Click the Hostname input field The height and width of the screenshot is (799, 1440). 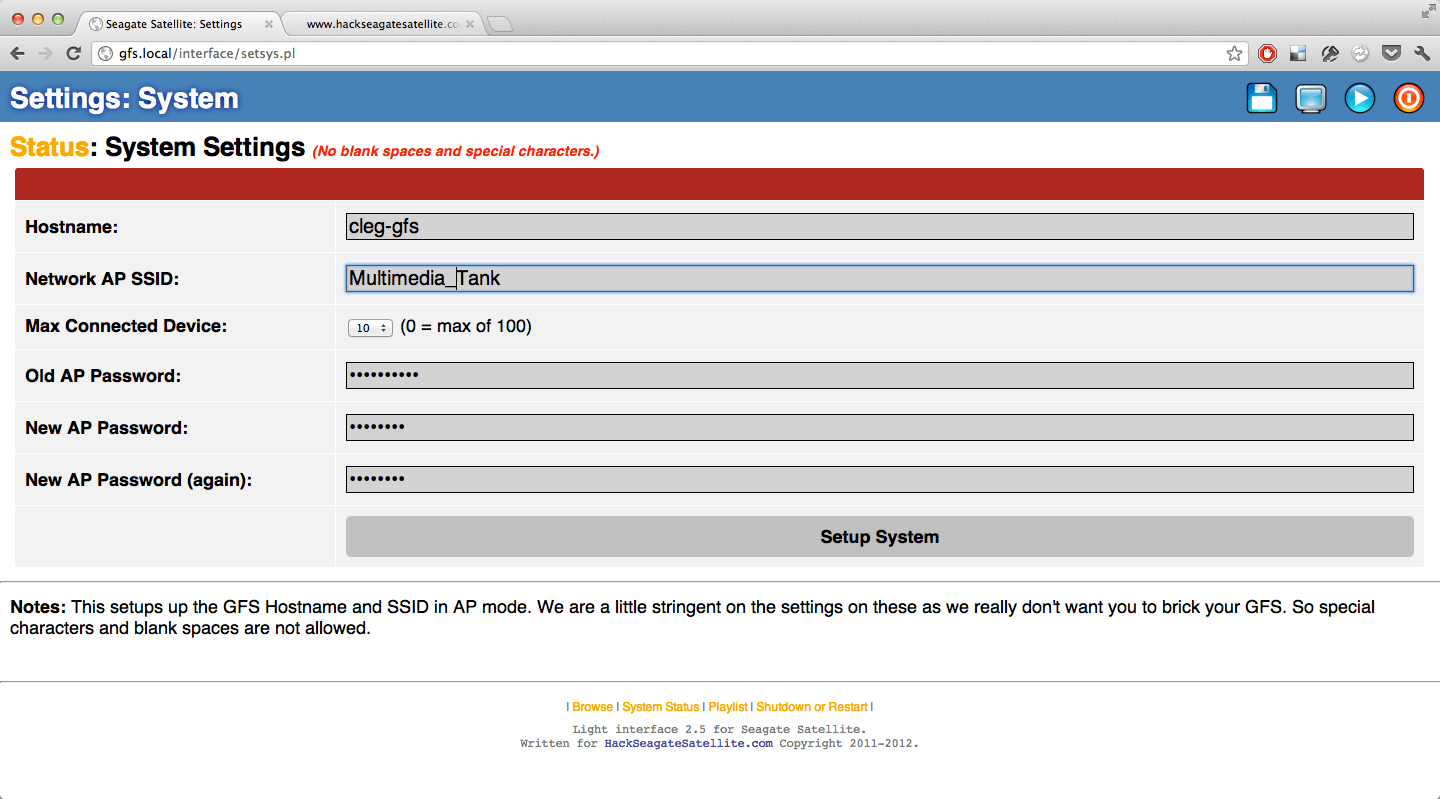(x=880, y=226)
